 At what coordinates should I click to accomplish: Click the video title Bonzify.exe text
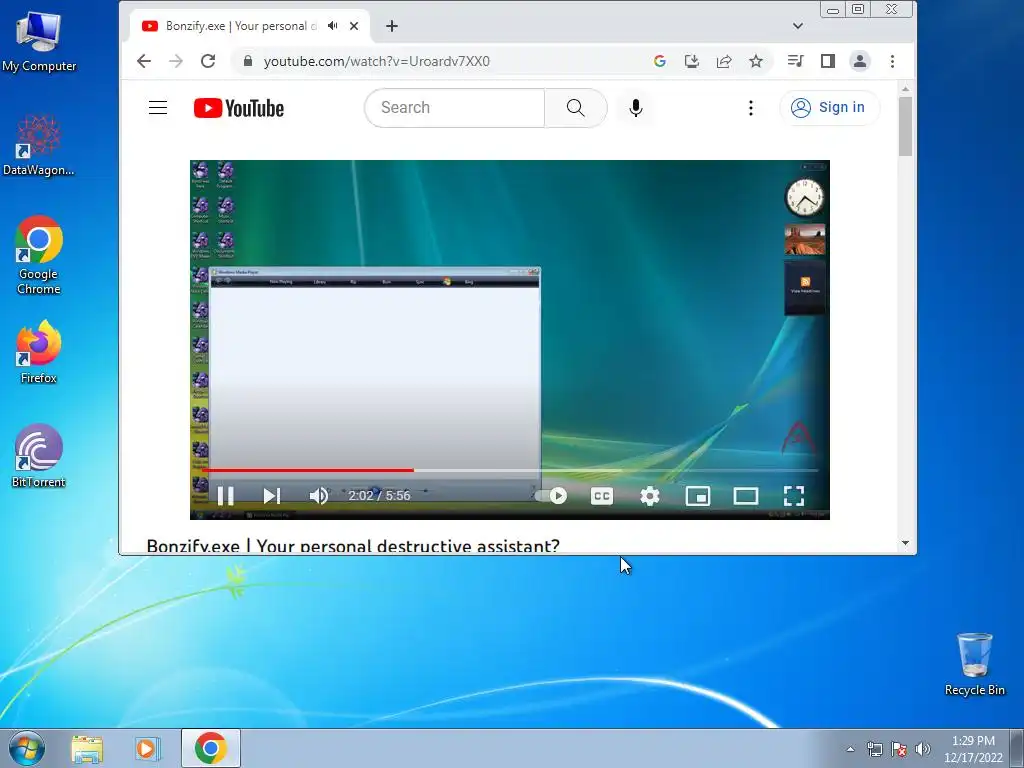click(x=353, y=545)
